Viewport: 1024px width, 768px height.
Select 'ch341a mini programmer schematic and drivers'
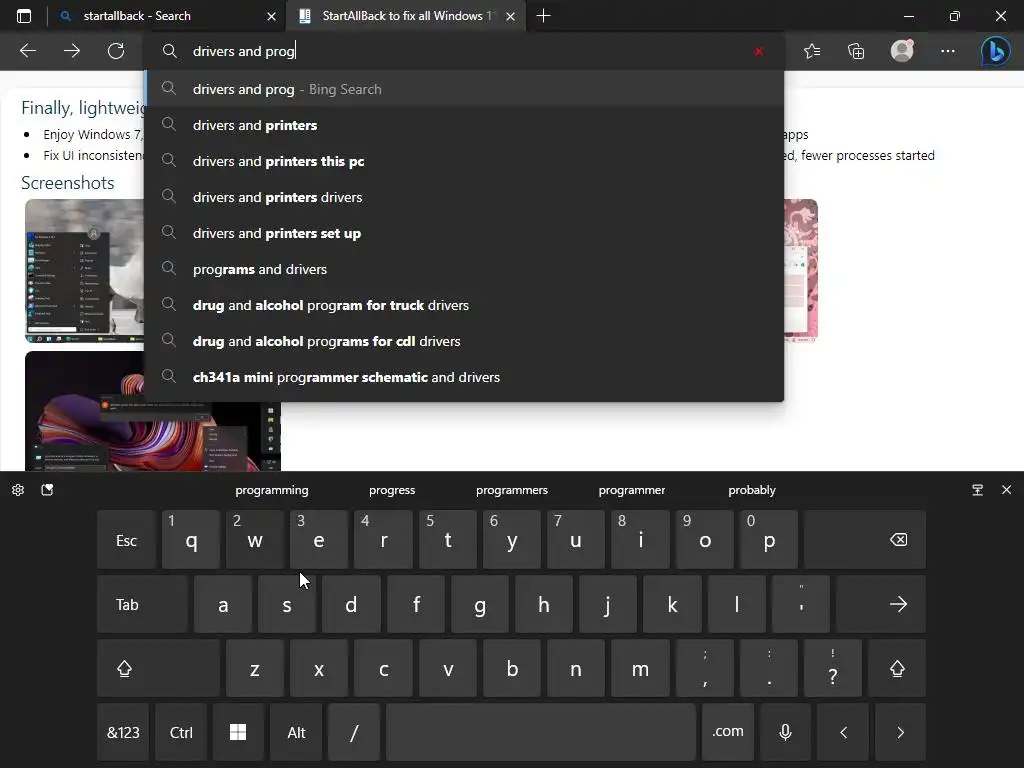[x=464, y=376]
